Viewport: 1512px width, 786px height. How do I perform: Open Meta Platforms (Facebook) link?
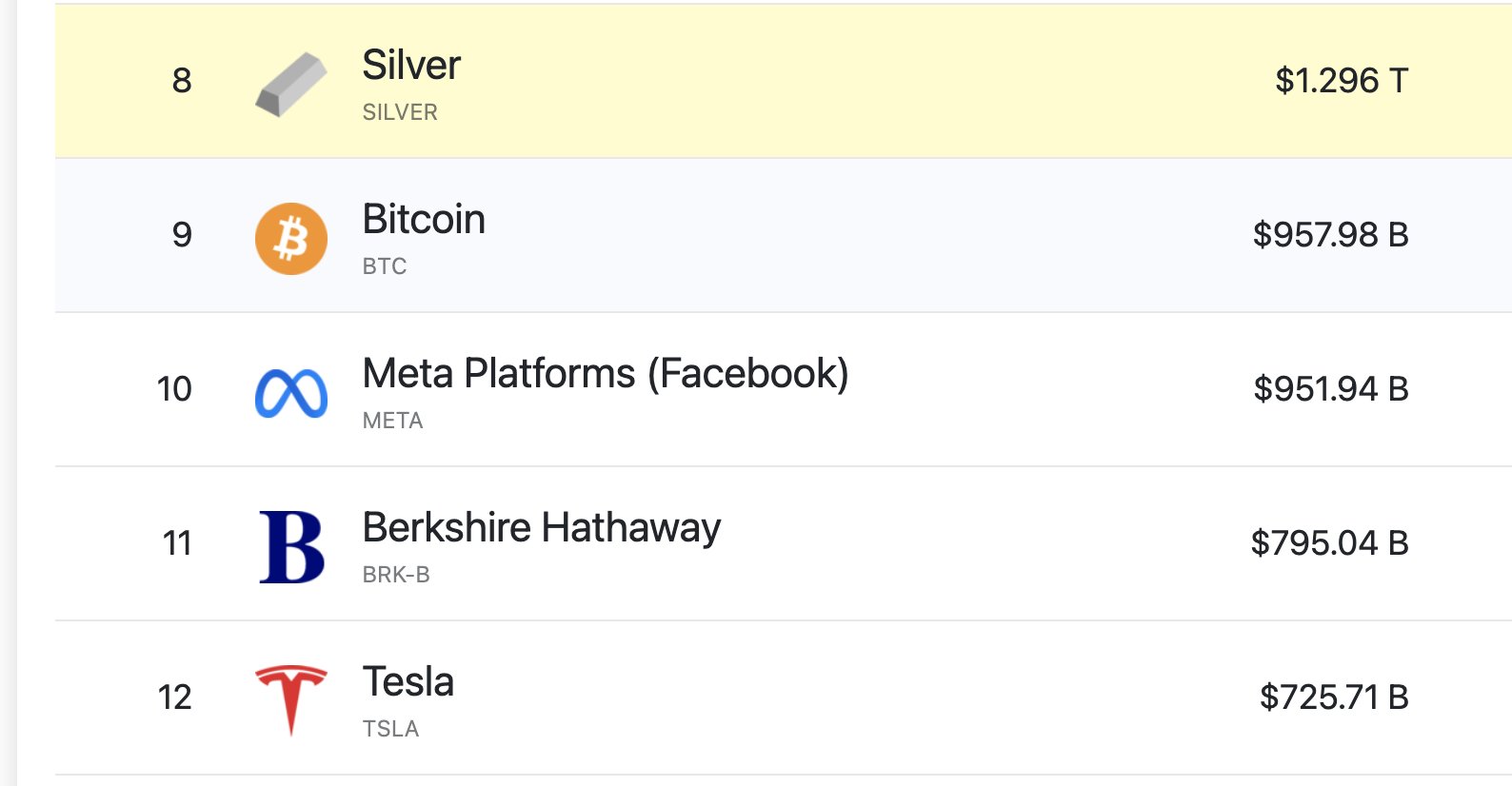click(606, 374)
